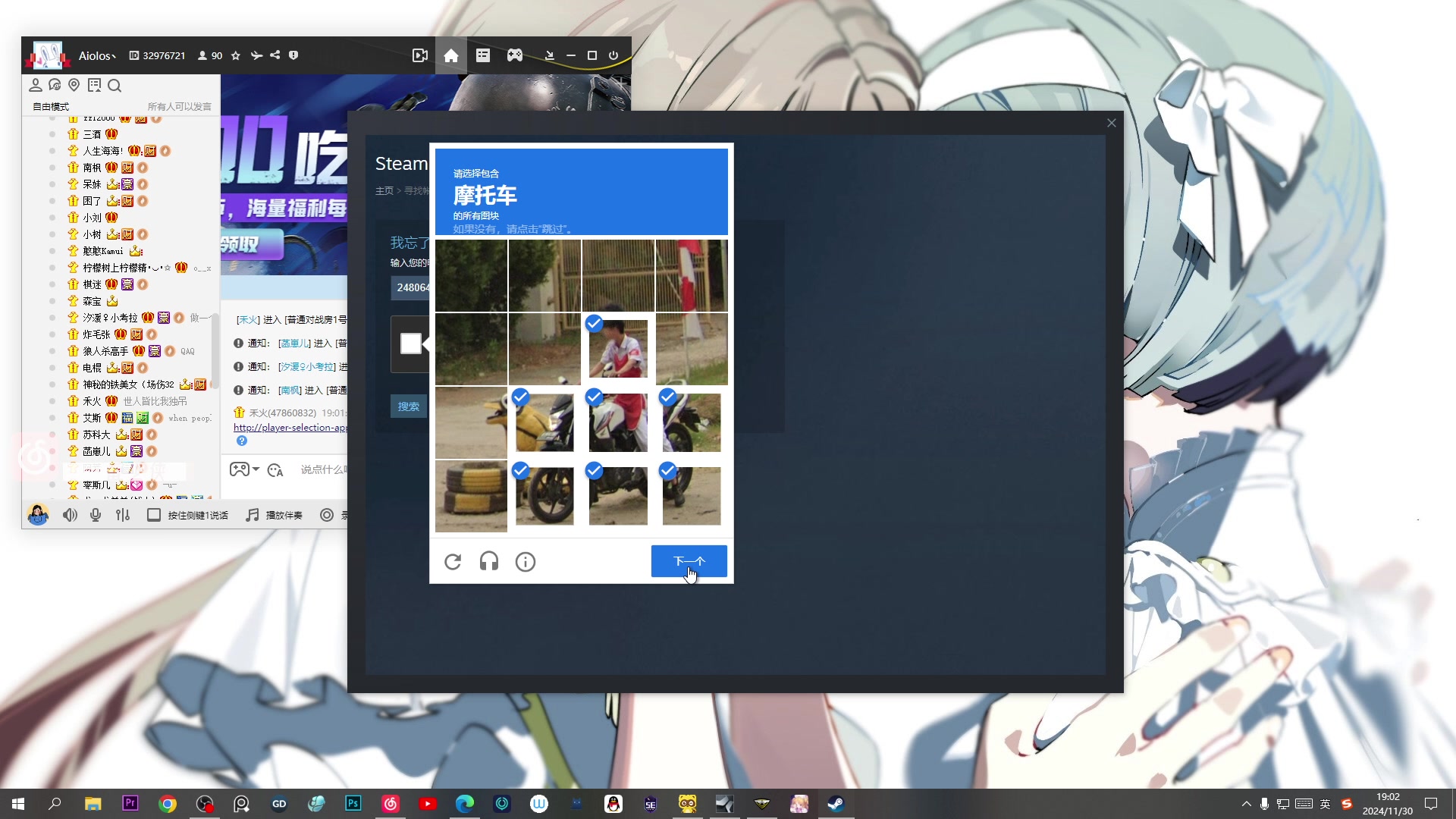
Task: Open the gamepad games tab
Action: tap(515, 55)
